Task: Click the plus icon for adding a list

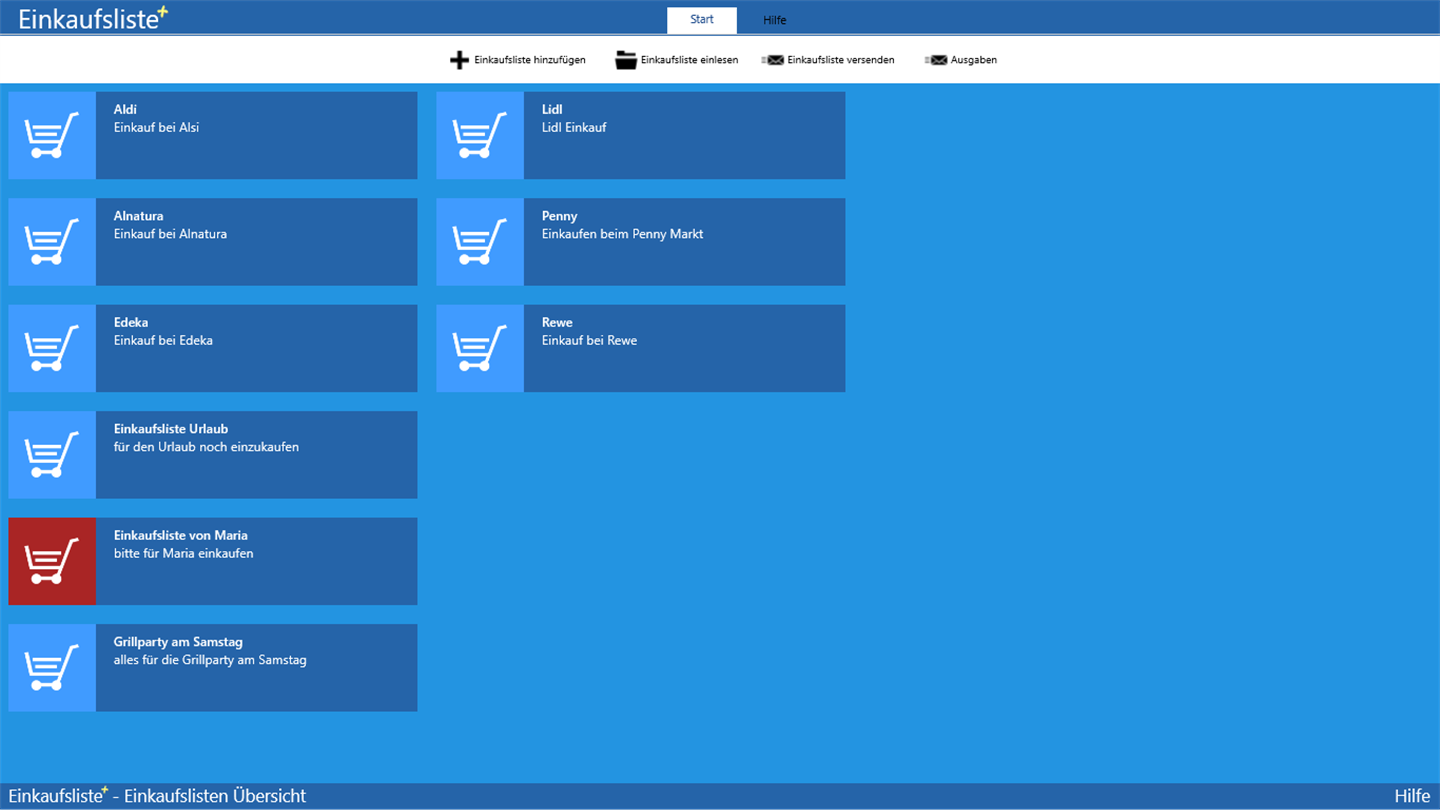Action: (459, 60)
